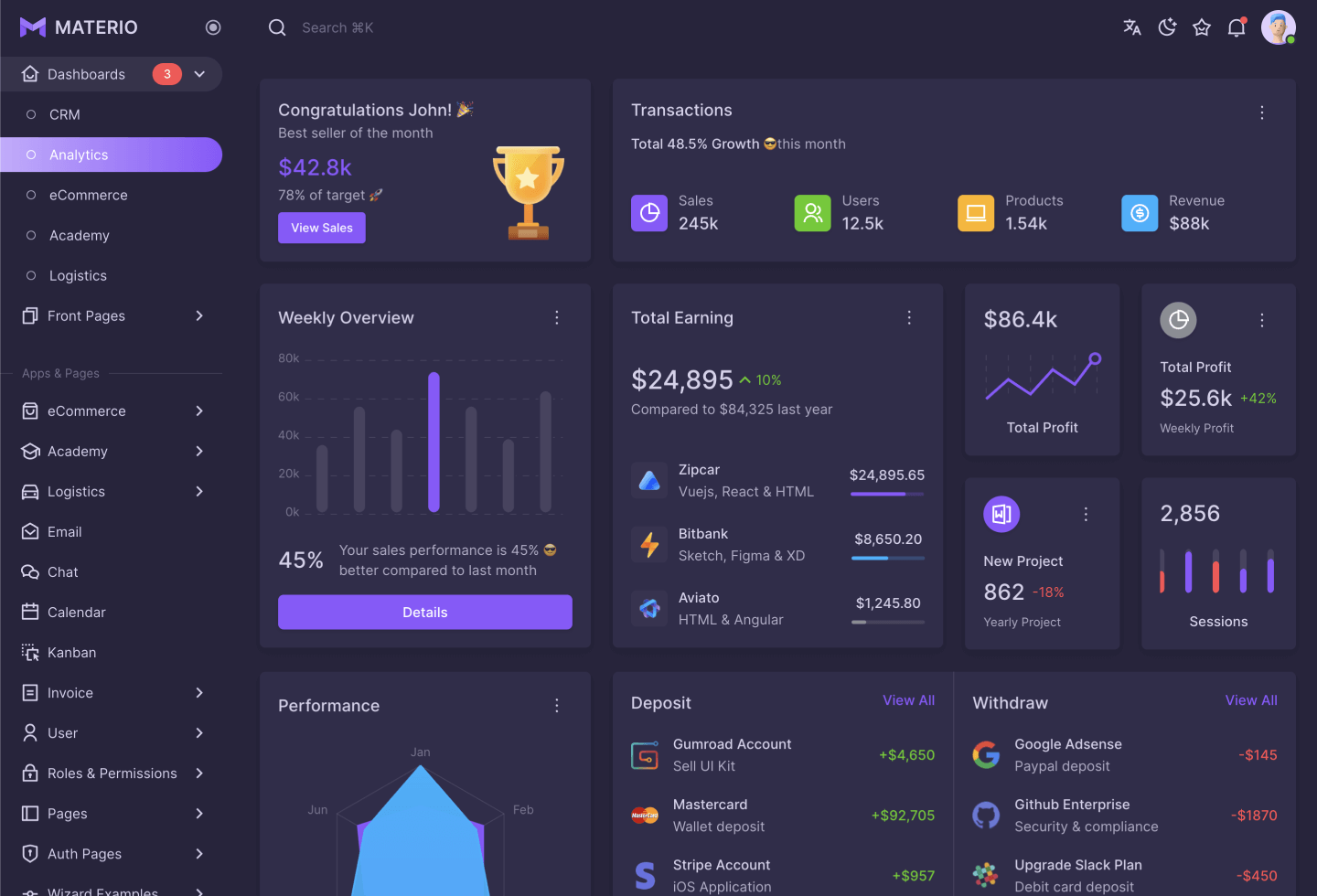1317x896 pixels.
Task: Click the Sales pie chart icon
Action: click(x=649, y=213)
